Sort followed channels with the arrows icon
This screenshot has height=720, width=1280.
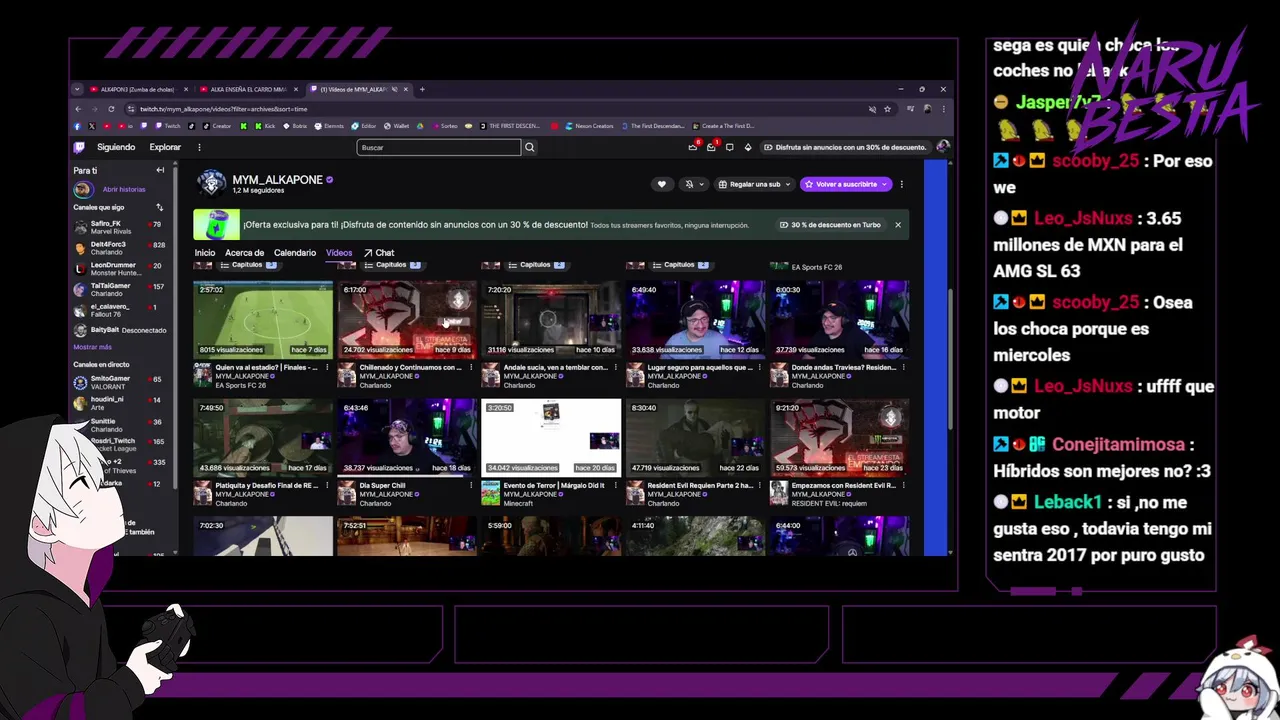(159, 207)
